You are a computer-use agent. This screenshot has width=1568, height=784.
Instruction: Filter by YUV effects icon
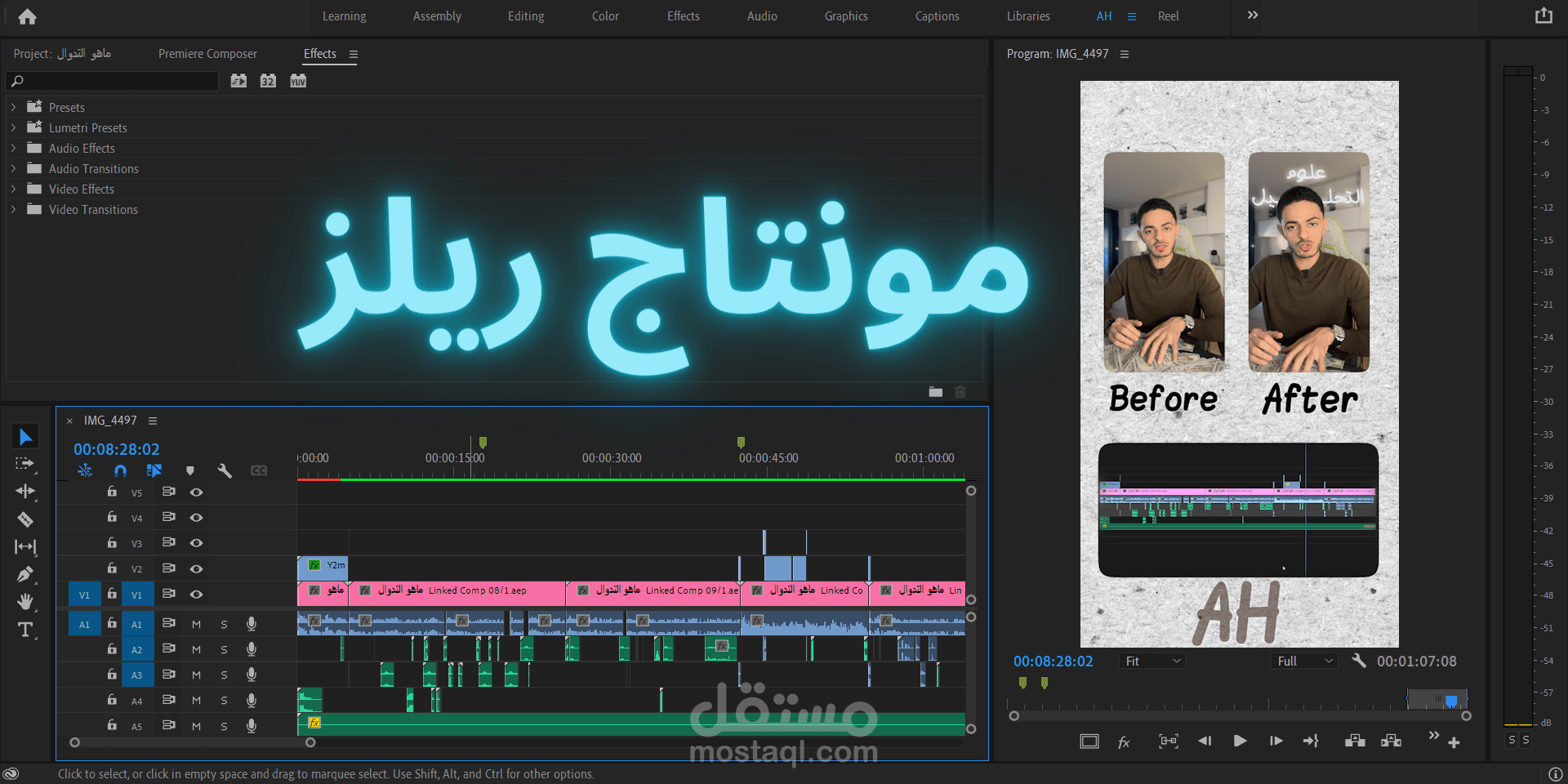(298, 81)
